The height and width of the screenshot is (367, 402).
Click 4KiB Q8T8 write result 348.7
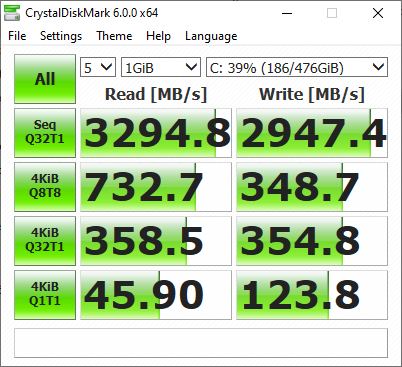pyautogui.click(x=312, y=187)
